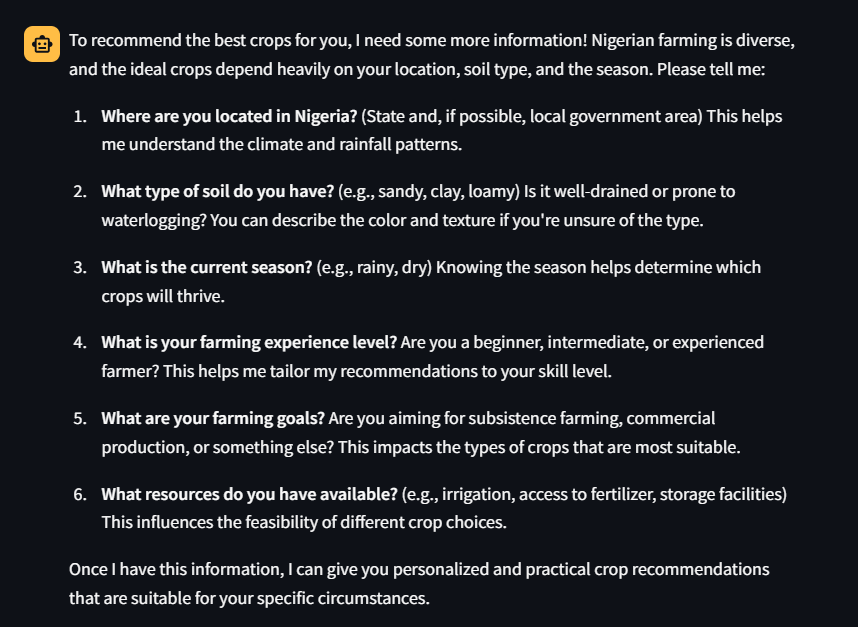Click the bold question "Where are you located in Nigeria?"
Image resolution: width=858 pixels, height=627 pixels.
(229, 116)
